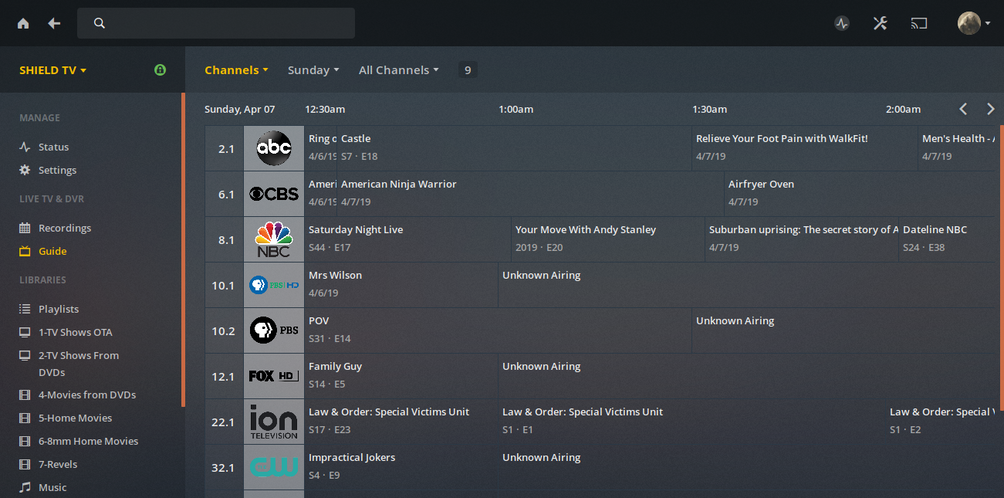Click the user menu dropdown arrow
Screen dimensions: 1004x498
[x=987, y=24]
